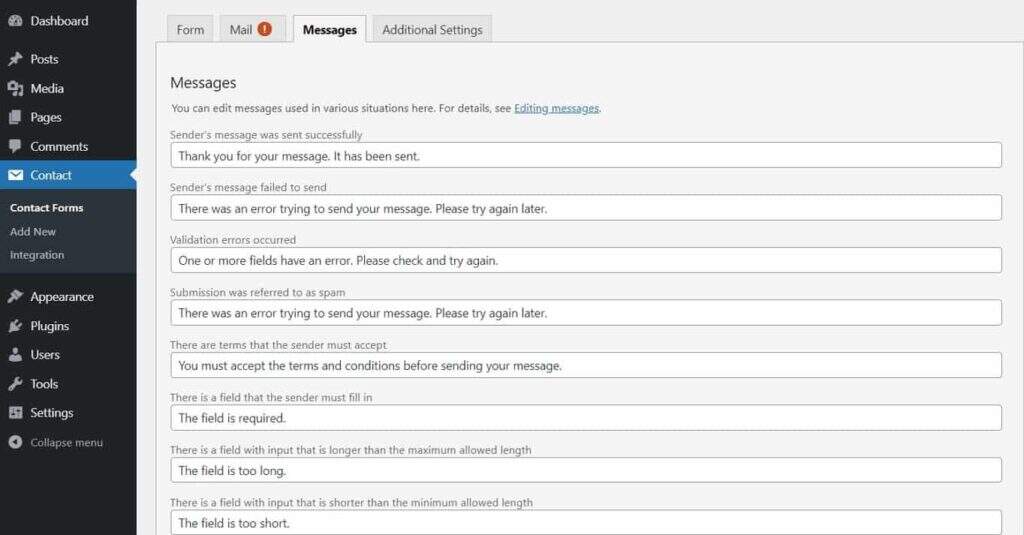Image resolution: width=1024 pixels, height=535 pixels.
Task: Open Media via its camera icon
Action: click(x=15, y=88)
